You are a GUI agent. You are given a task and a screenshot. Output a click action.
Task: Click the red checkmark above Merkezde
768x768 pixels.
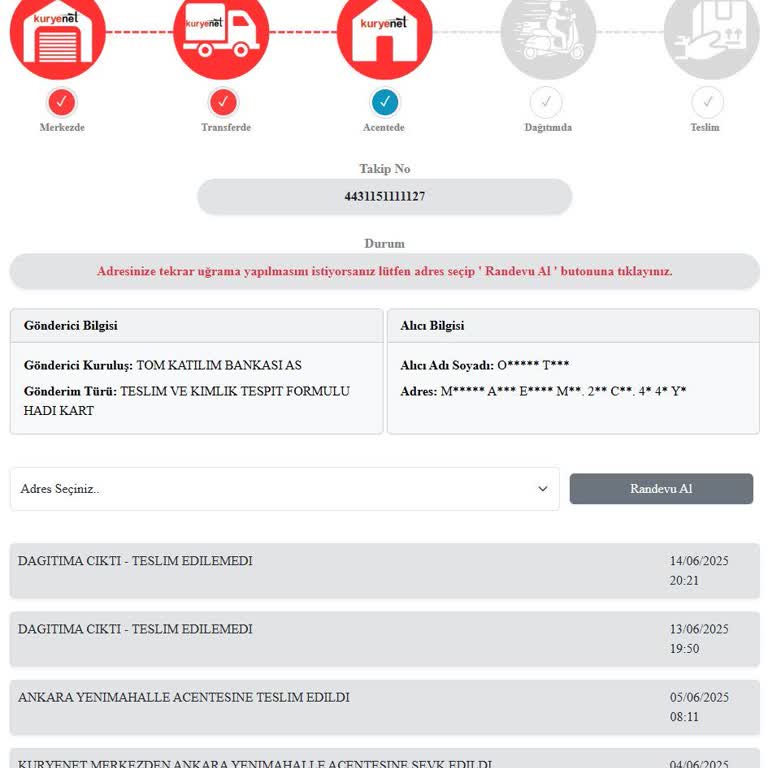tap(62, 102)
